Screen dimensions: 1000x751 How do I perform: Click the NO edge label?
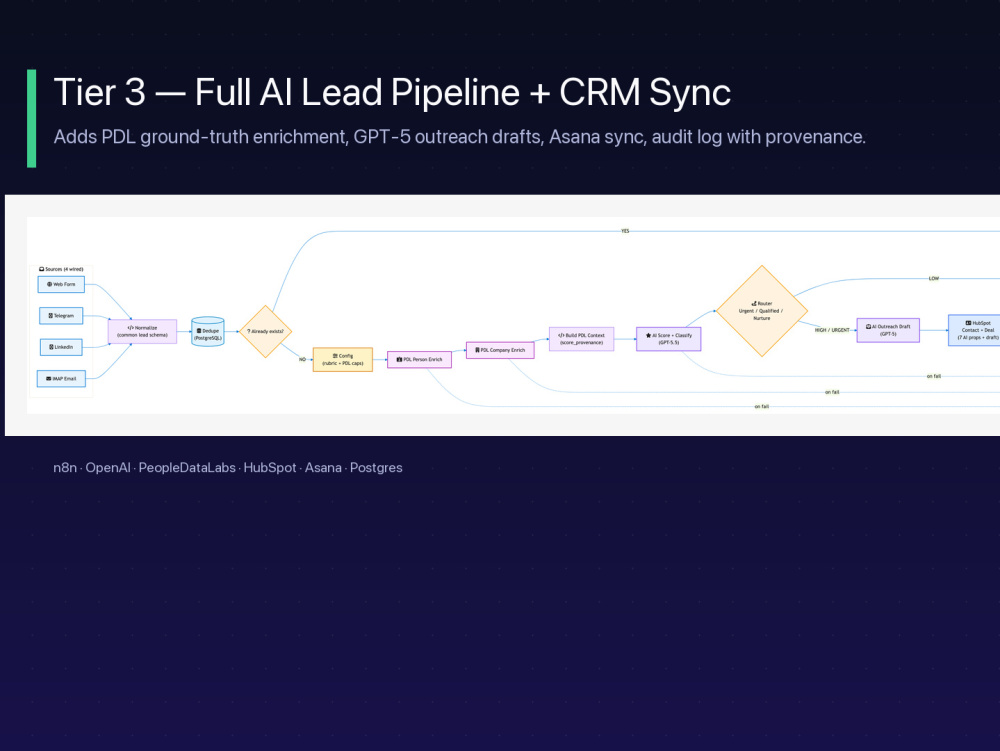tap(302, 360)
